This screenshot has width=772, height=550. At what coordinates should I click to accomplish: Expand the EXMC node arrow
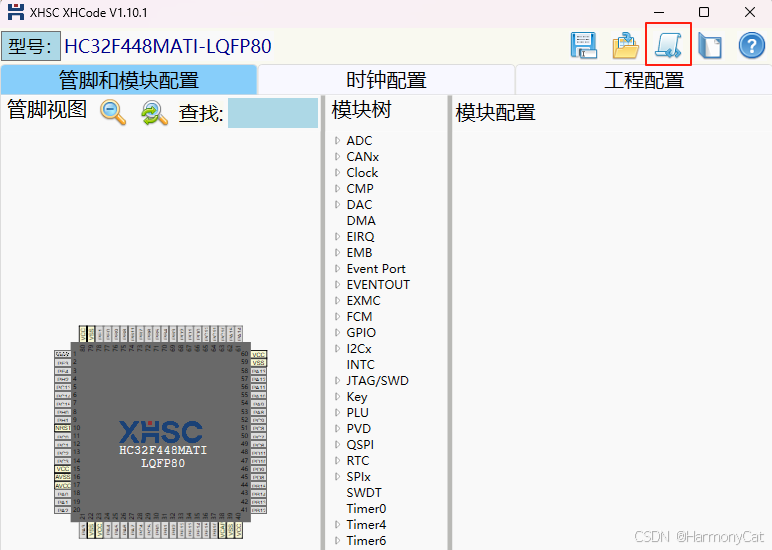tap(337, 300)
